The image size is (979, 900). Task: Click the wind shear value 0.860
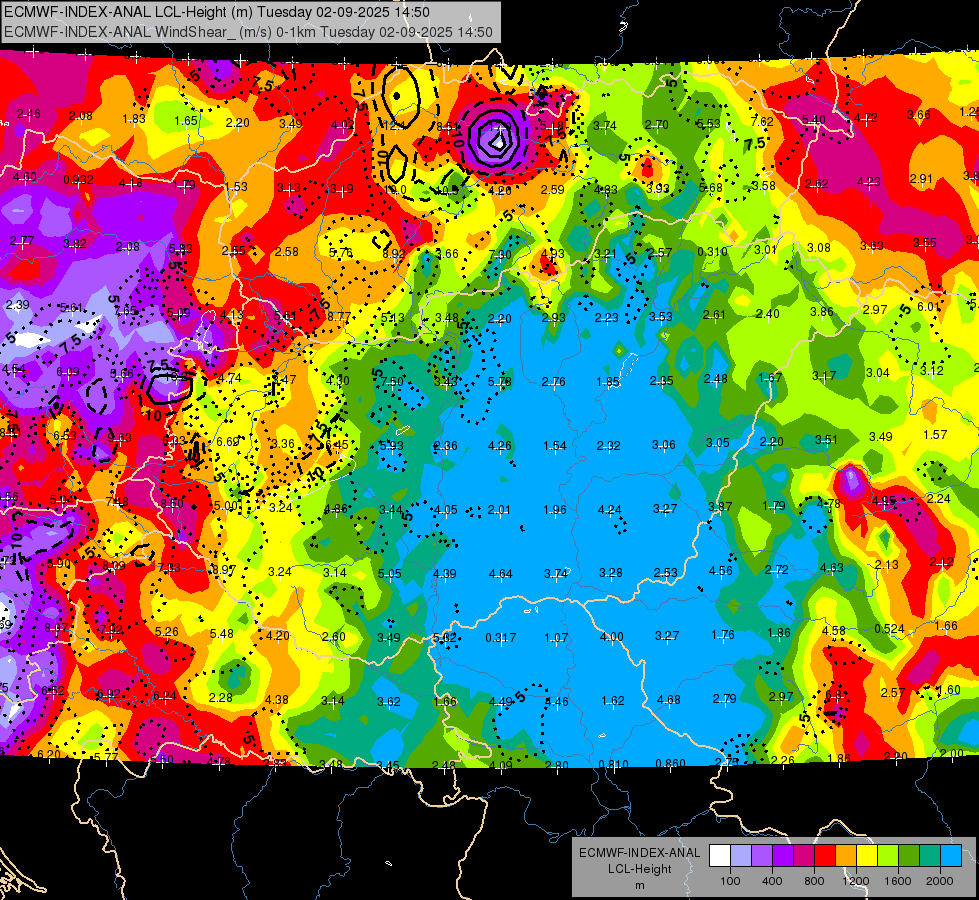pos(671,763)
